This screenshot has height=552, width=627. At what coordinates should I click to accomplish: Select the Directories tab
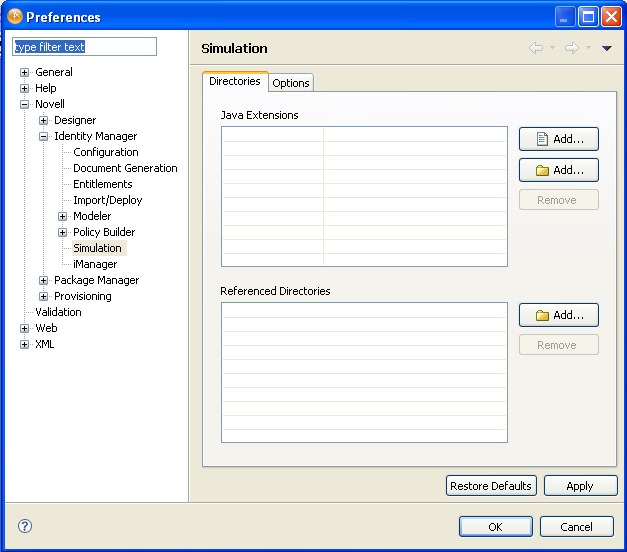pos(235,81)
